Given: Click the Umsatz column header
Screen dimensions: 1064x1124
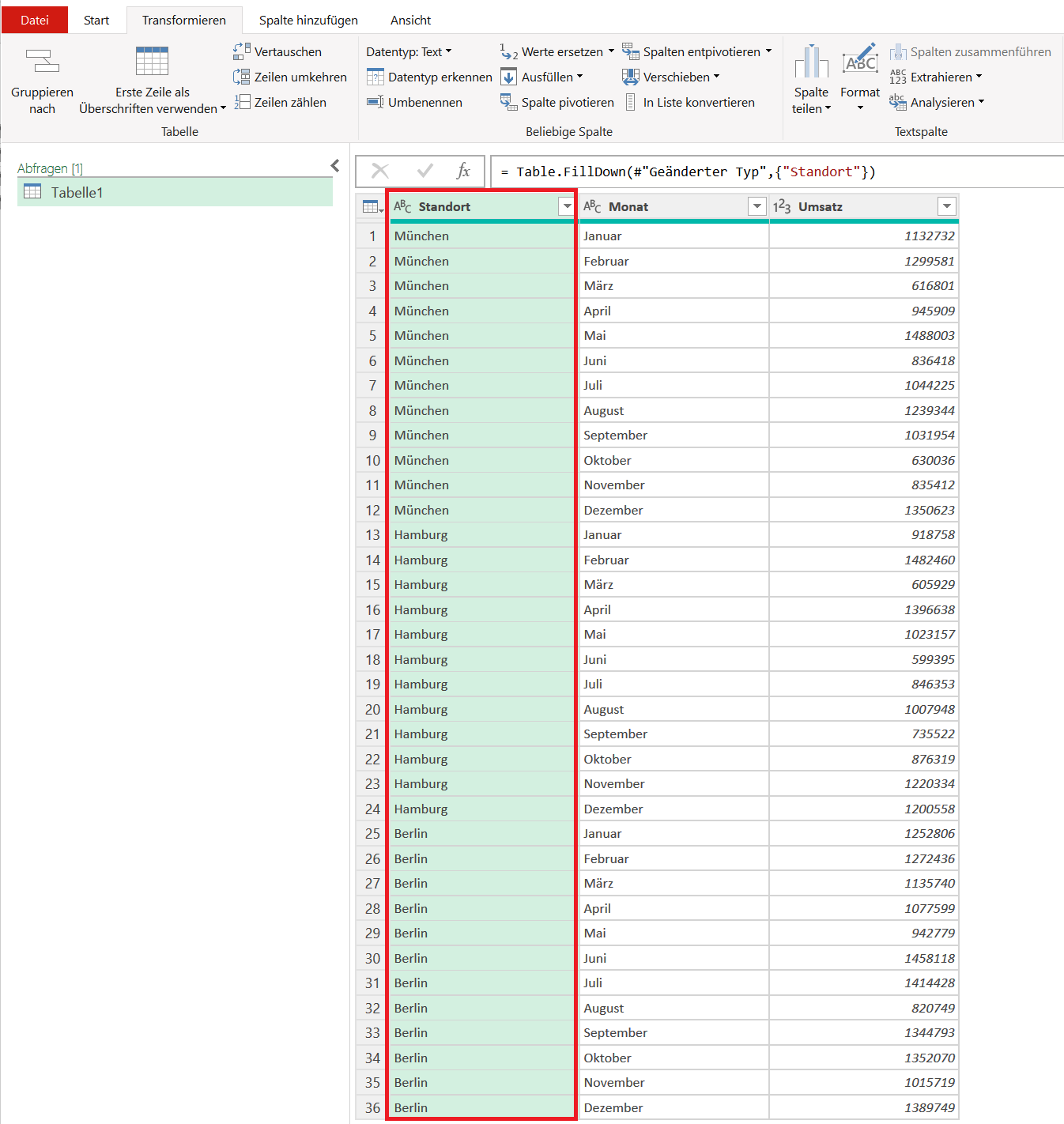Looking at the screenshot, I should point(863,206).
